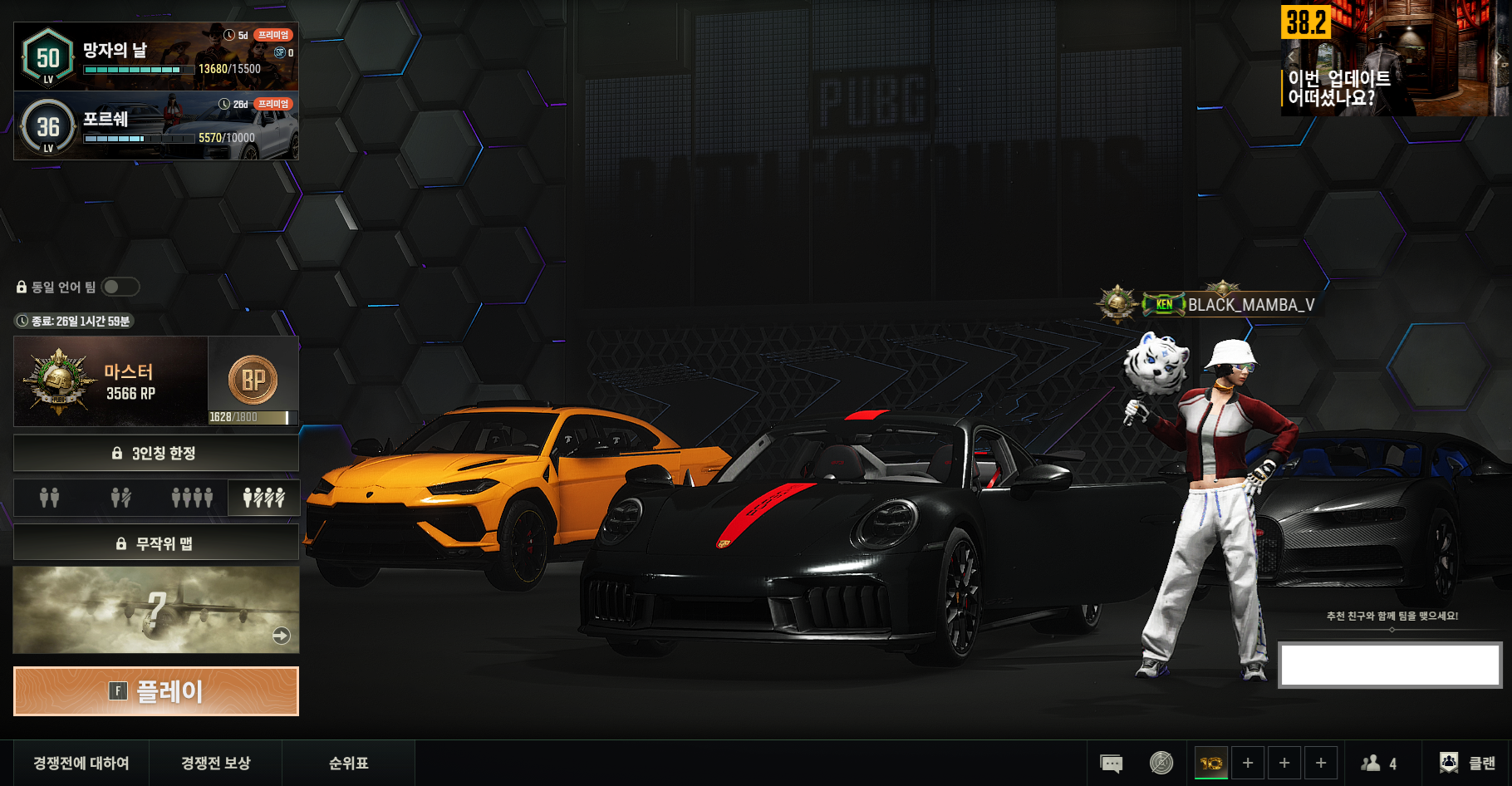This screenshot has height=786, width=1512.
Task: Select the golden 10 emblem slot
Action: [x=1210, y=763]
